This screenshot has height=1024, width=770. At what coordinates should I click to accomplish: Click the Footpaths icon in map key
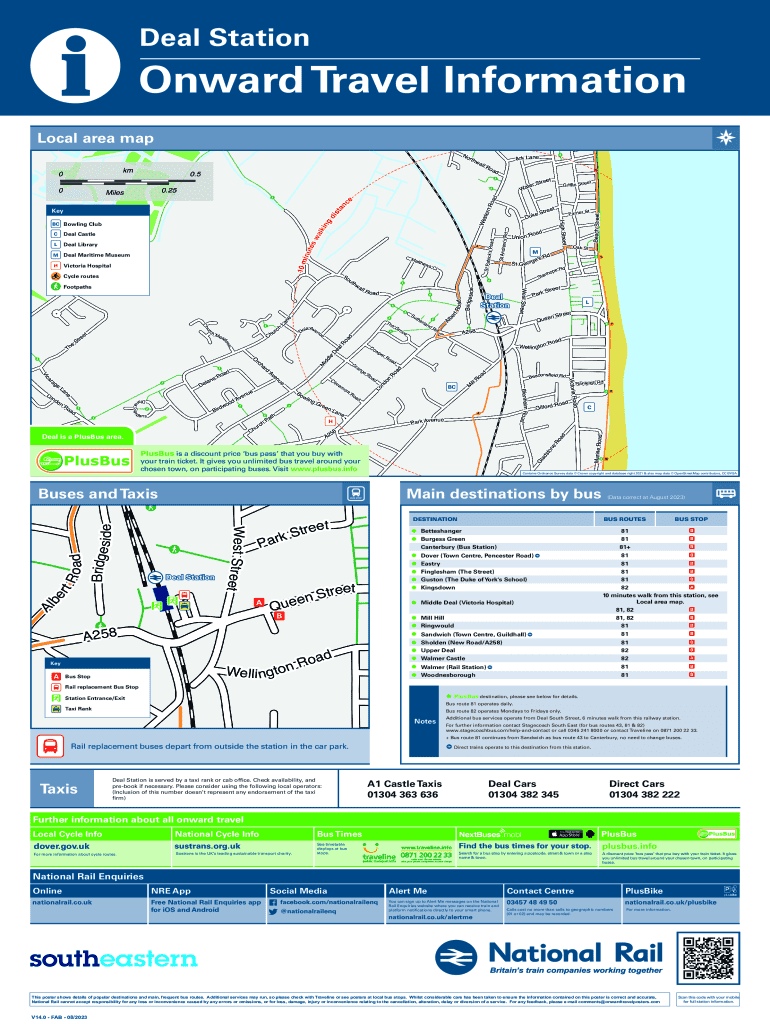pos(56,287)
